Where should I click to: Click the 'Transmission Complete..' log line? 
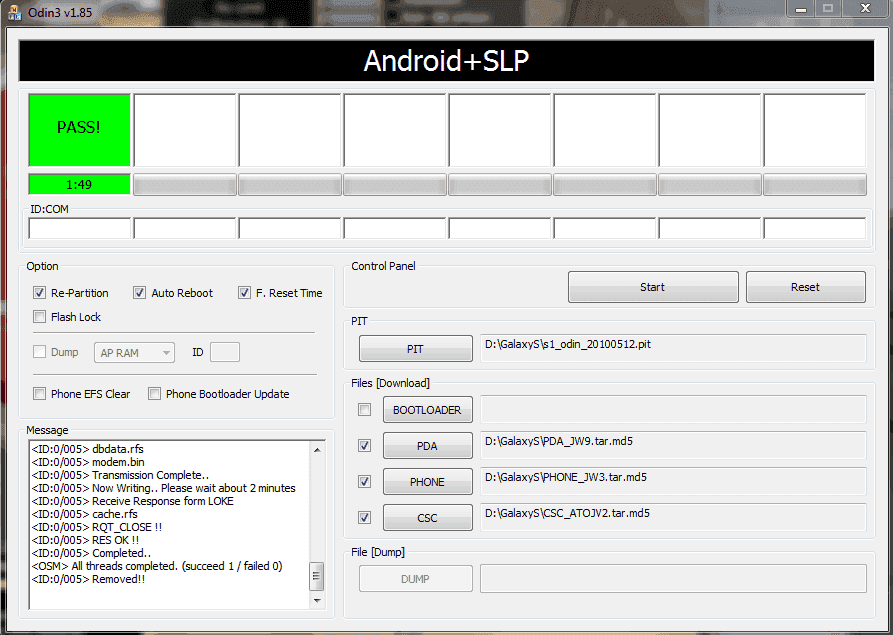[x=120, y=475]
